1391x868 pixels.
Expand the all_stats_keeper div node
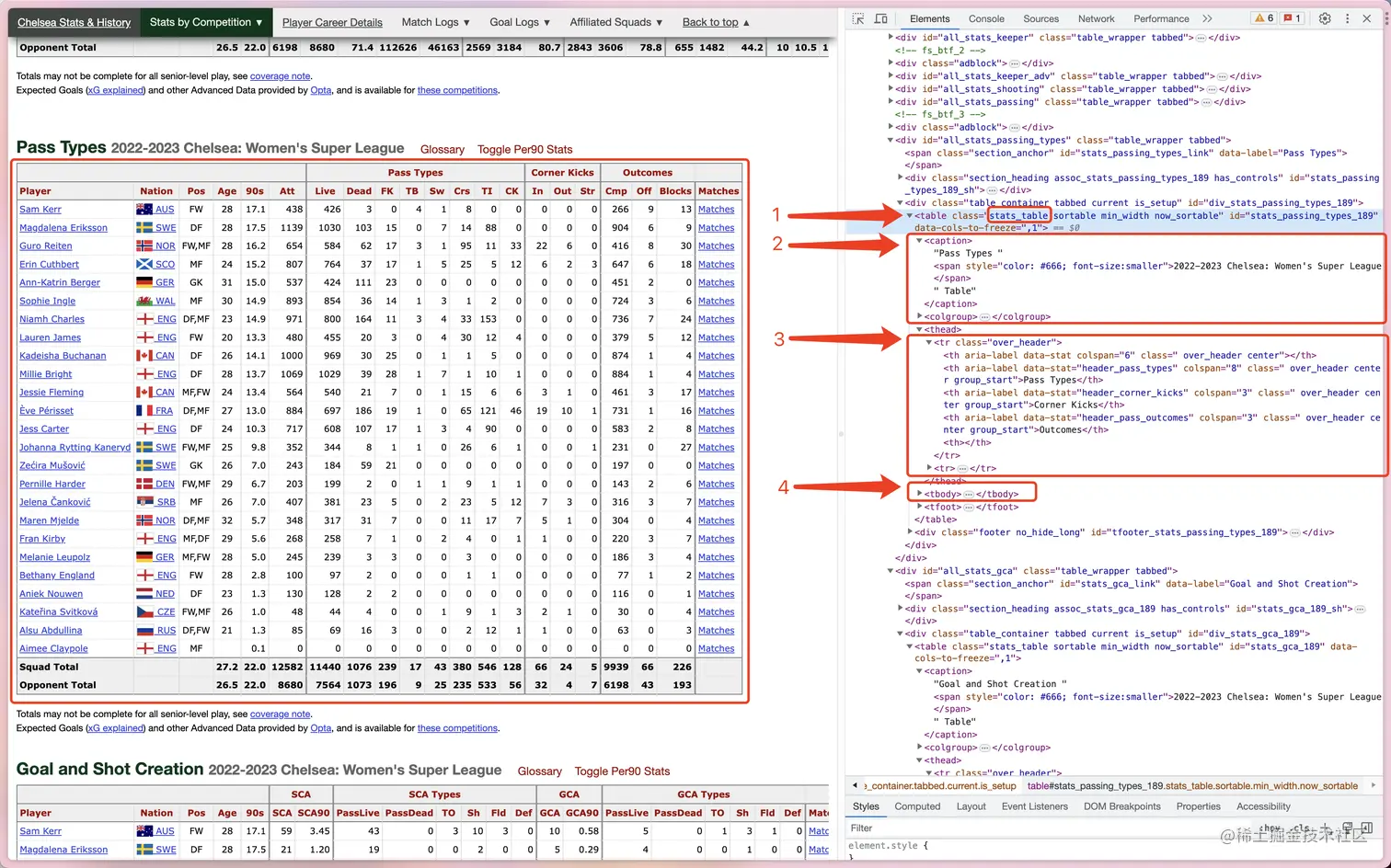pos(891,38)
